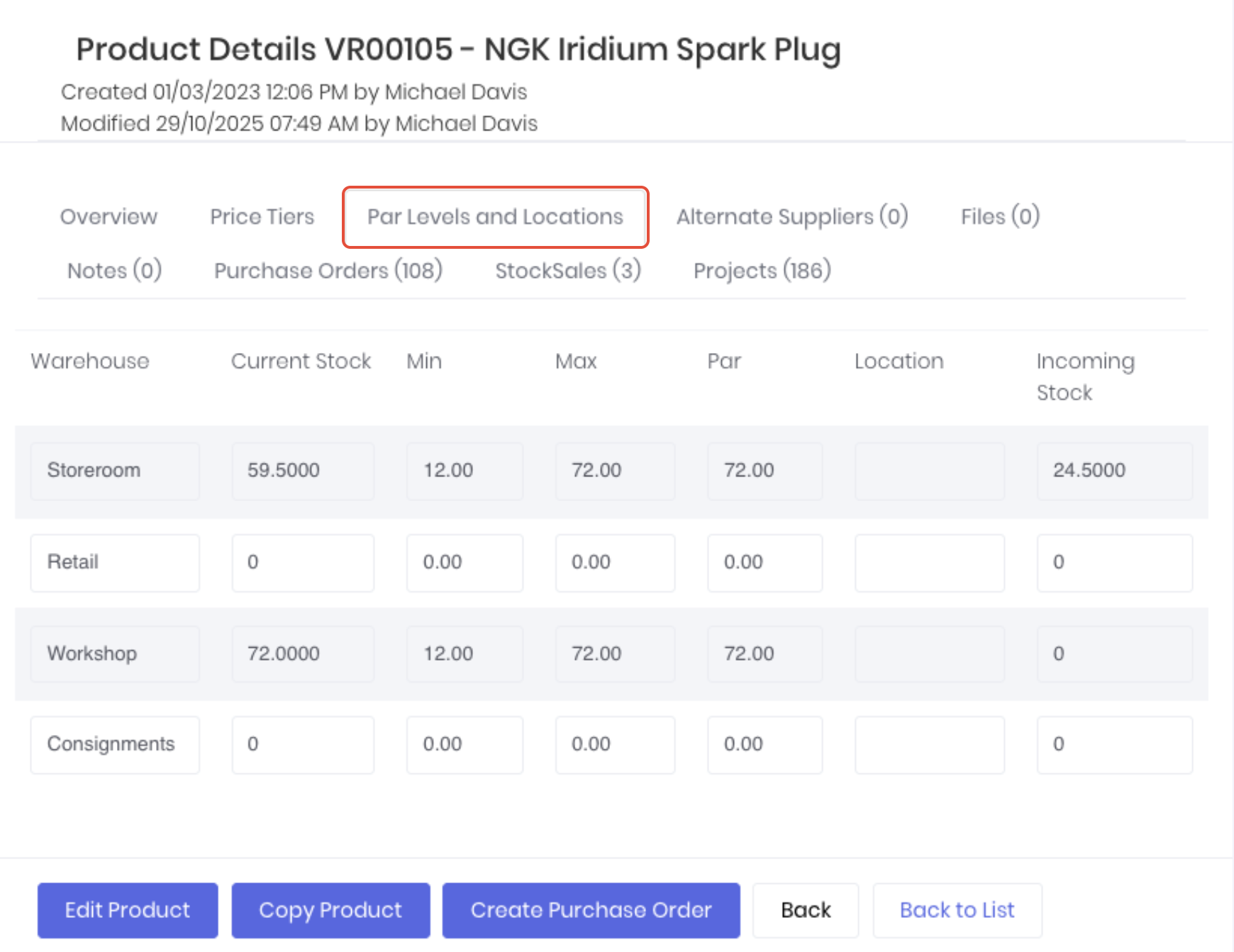Click the Retail Max field
This screenshot has width=1234, height=952.
tap(615, 563)
